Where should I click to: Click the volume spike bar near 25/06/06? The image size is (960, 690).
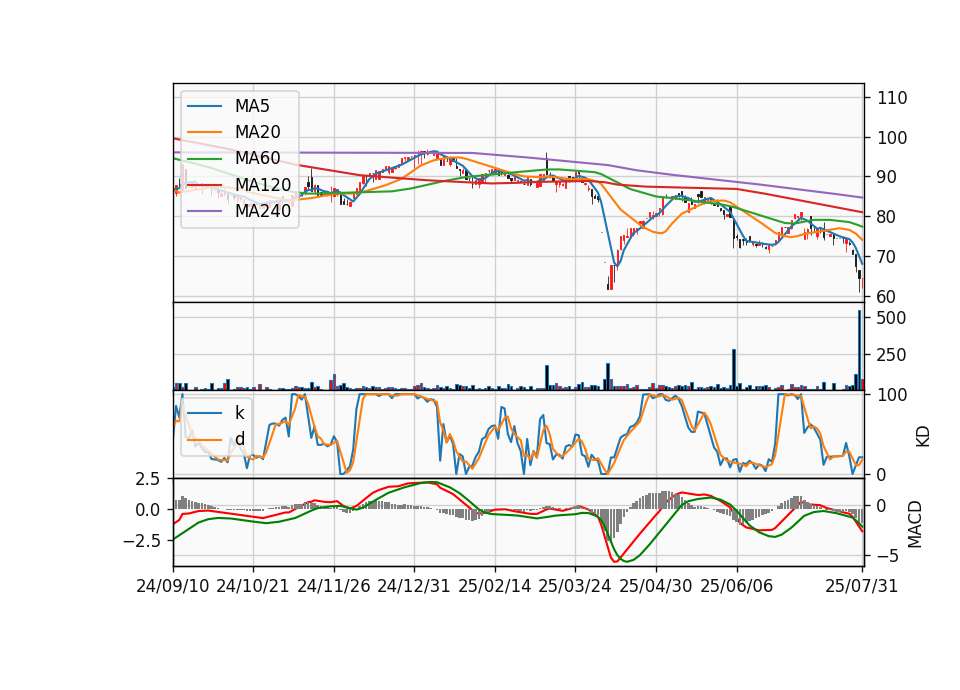pyautogui.click(x=734, y=370)
